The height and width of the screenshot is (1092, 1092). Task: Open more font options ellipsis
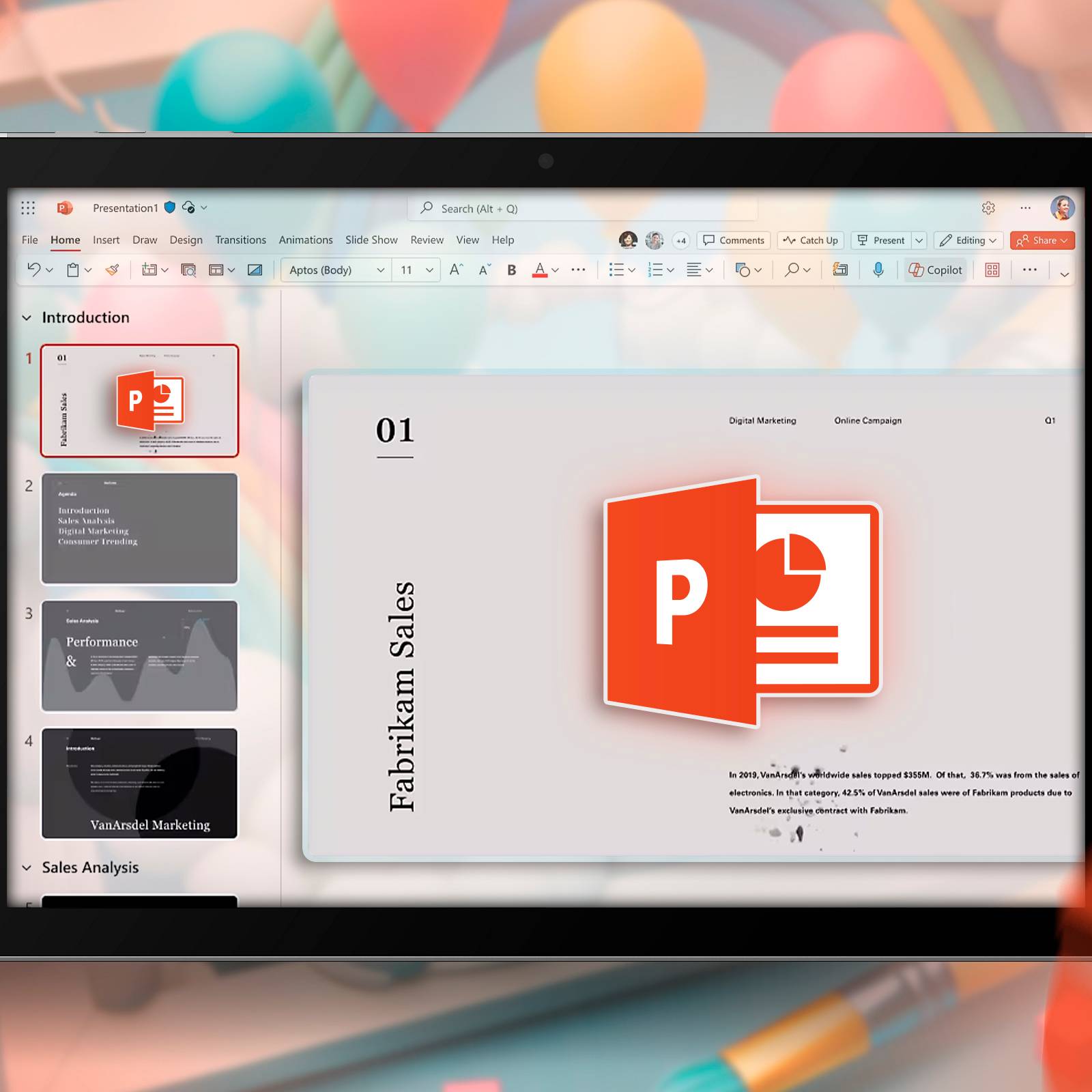[578, 270]
